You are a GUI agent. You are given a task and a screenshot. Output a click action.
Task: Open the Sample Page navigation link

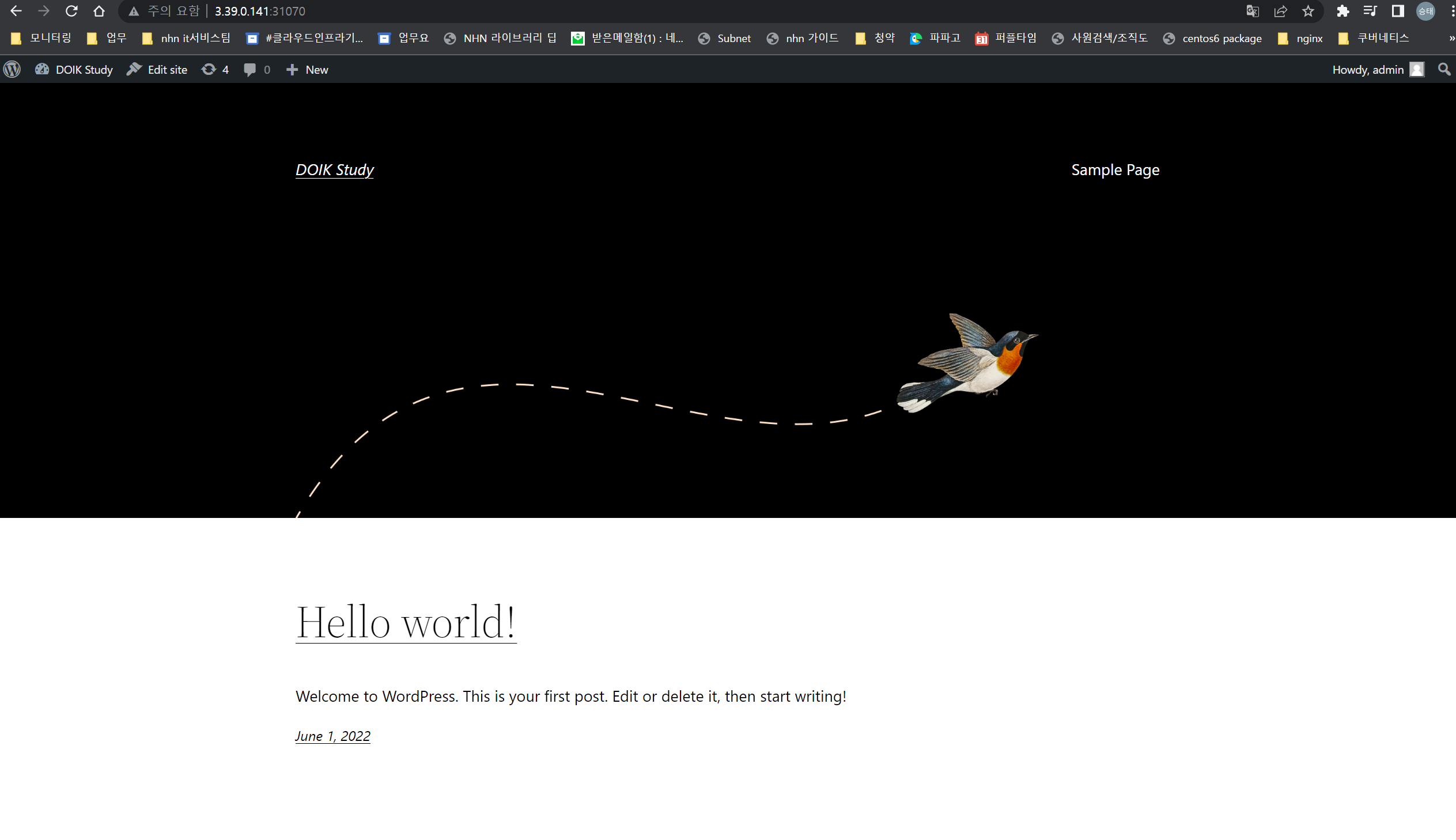point(1114,169)
